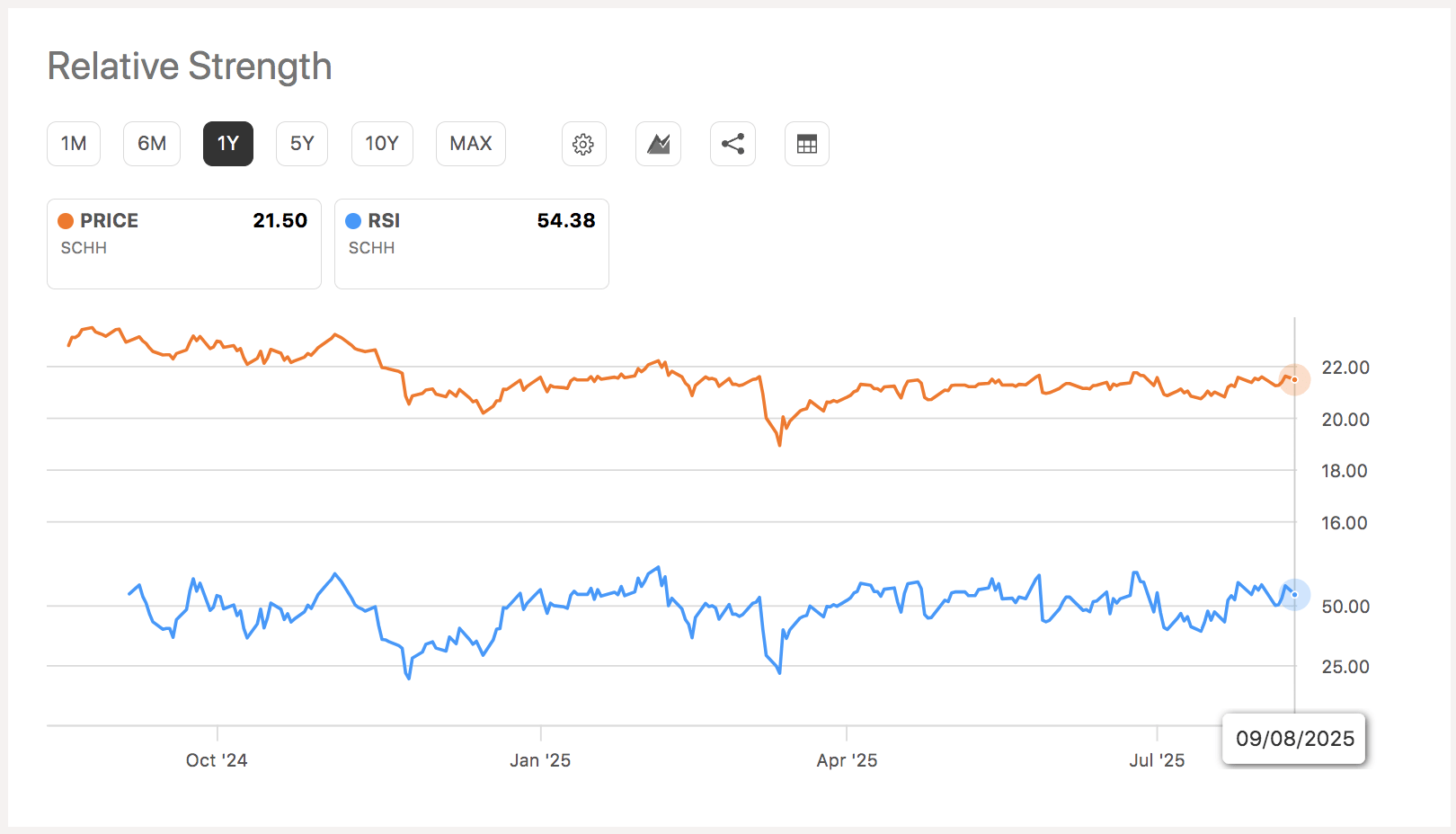
Task: Click the orange PRICE legend dot
Action: click(x=66, y=220)
